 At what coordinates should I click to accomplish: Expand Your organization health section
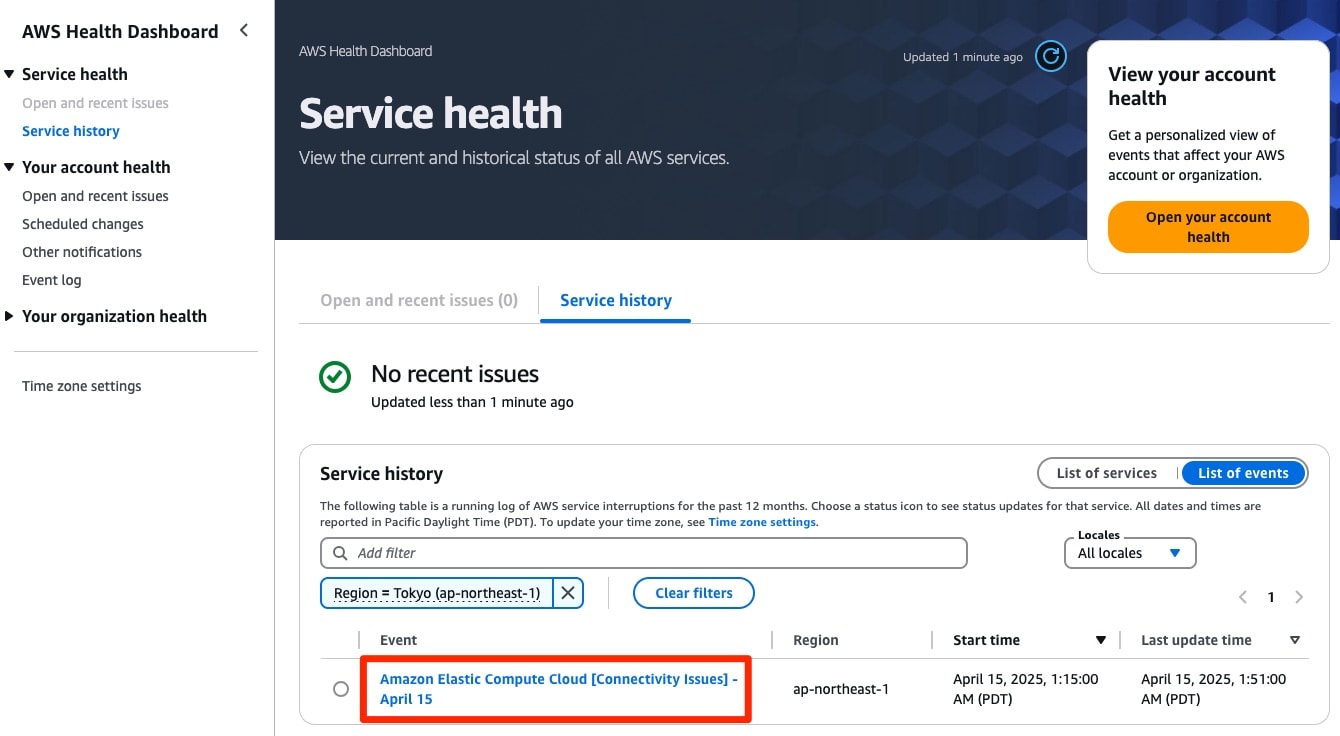[10, 316]
